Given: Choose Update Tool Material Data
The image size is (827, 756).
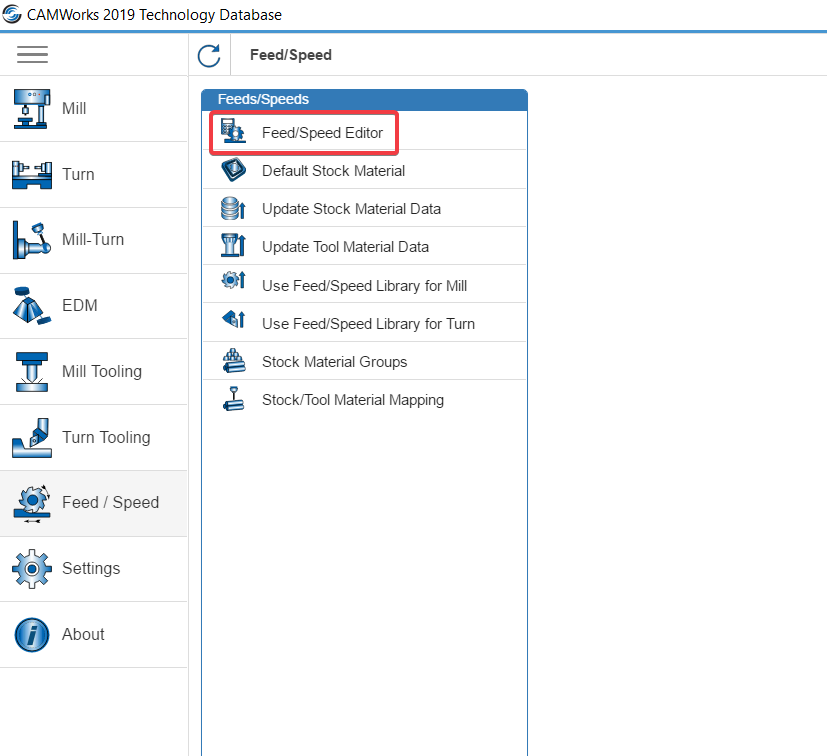Looking at the screenshot, I should [365, 246].
